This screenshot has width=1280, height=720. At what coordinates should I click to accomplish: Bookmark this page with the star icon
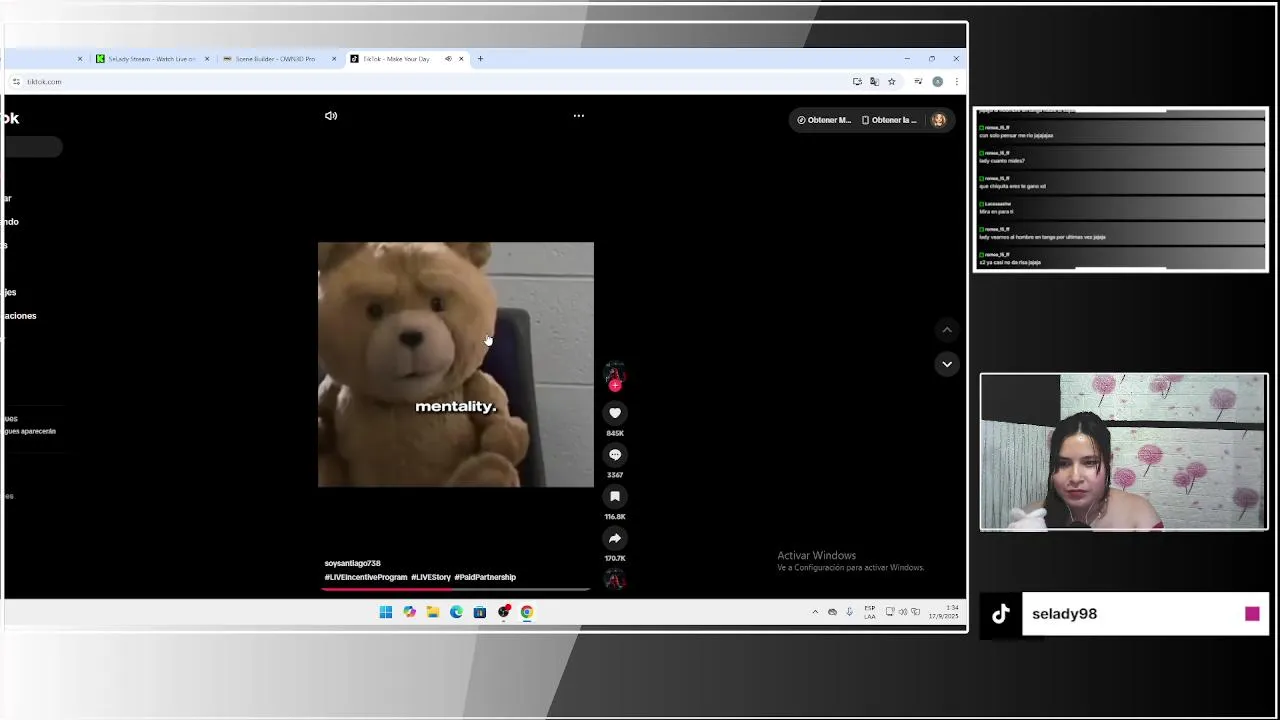[891, 82]
